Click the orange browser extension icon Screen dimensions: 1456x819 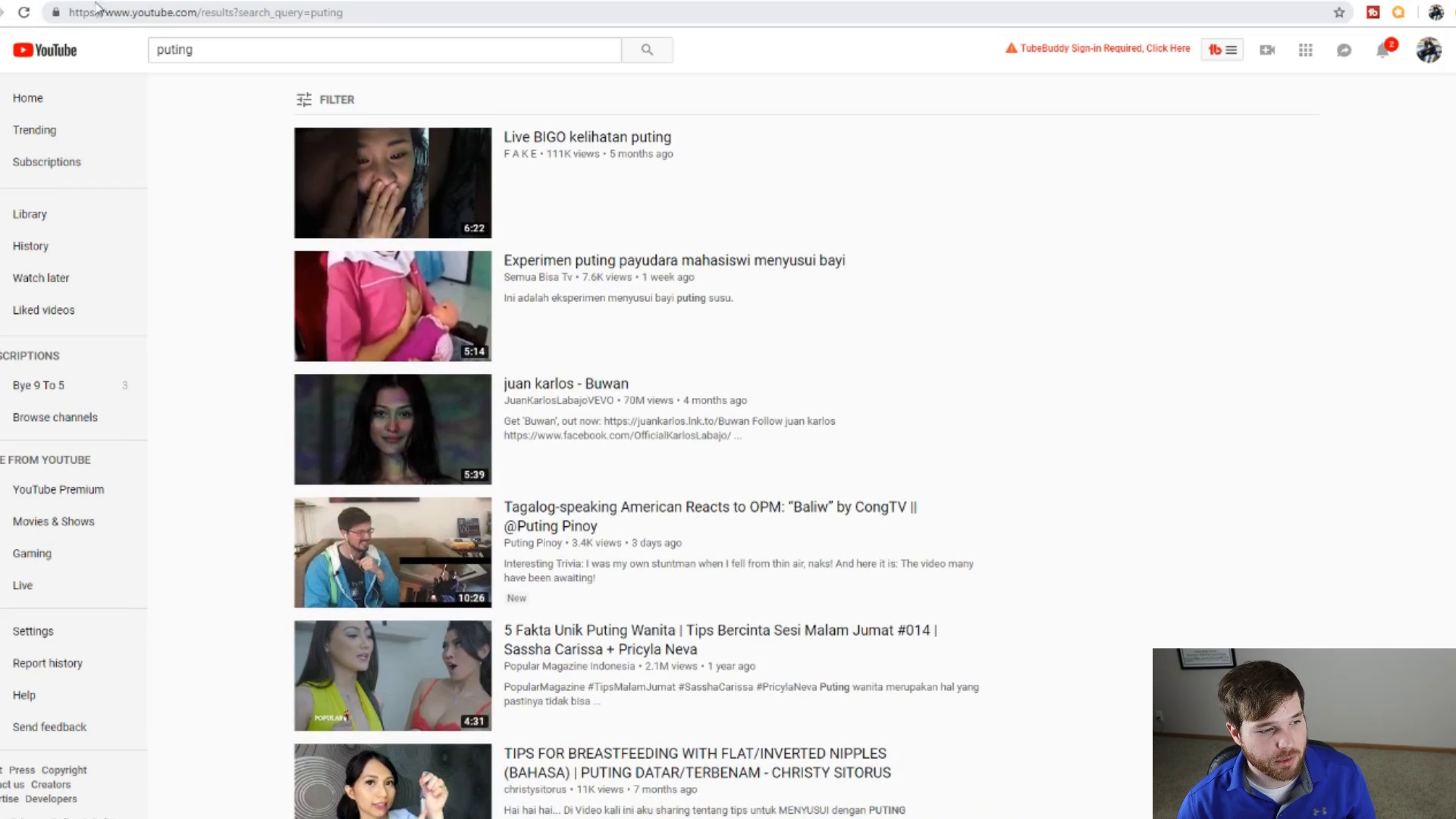1398,12
